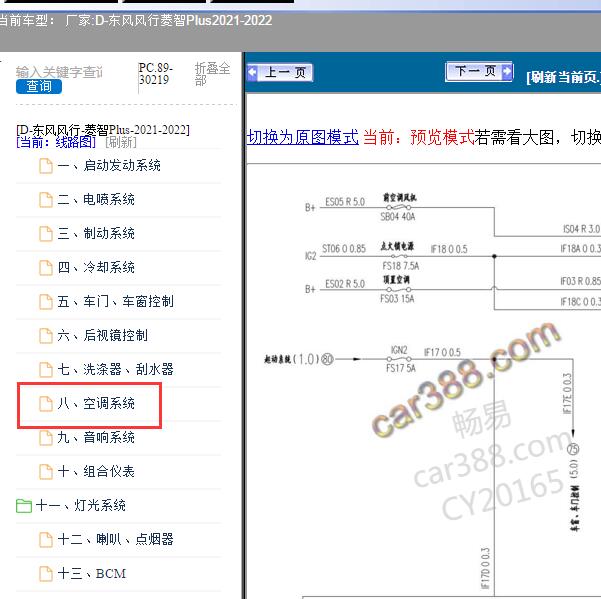Go to next page with 下一页

click(x=479, y=71)
